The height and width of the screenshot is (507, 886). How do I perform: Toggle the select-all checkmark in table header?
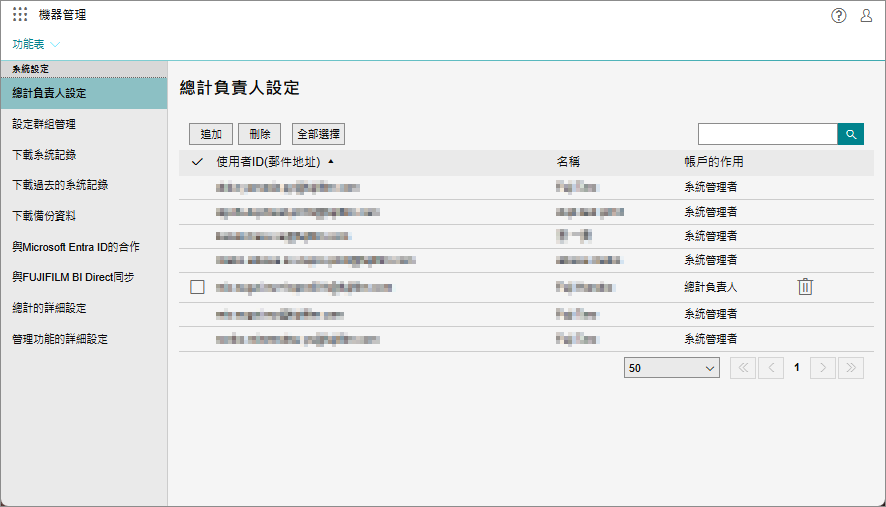click(x=197, y=162)
